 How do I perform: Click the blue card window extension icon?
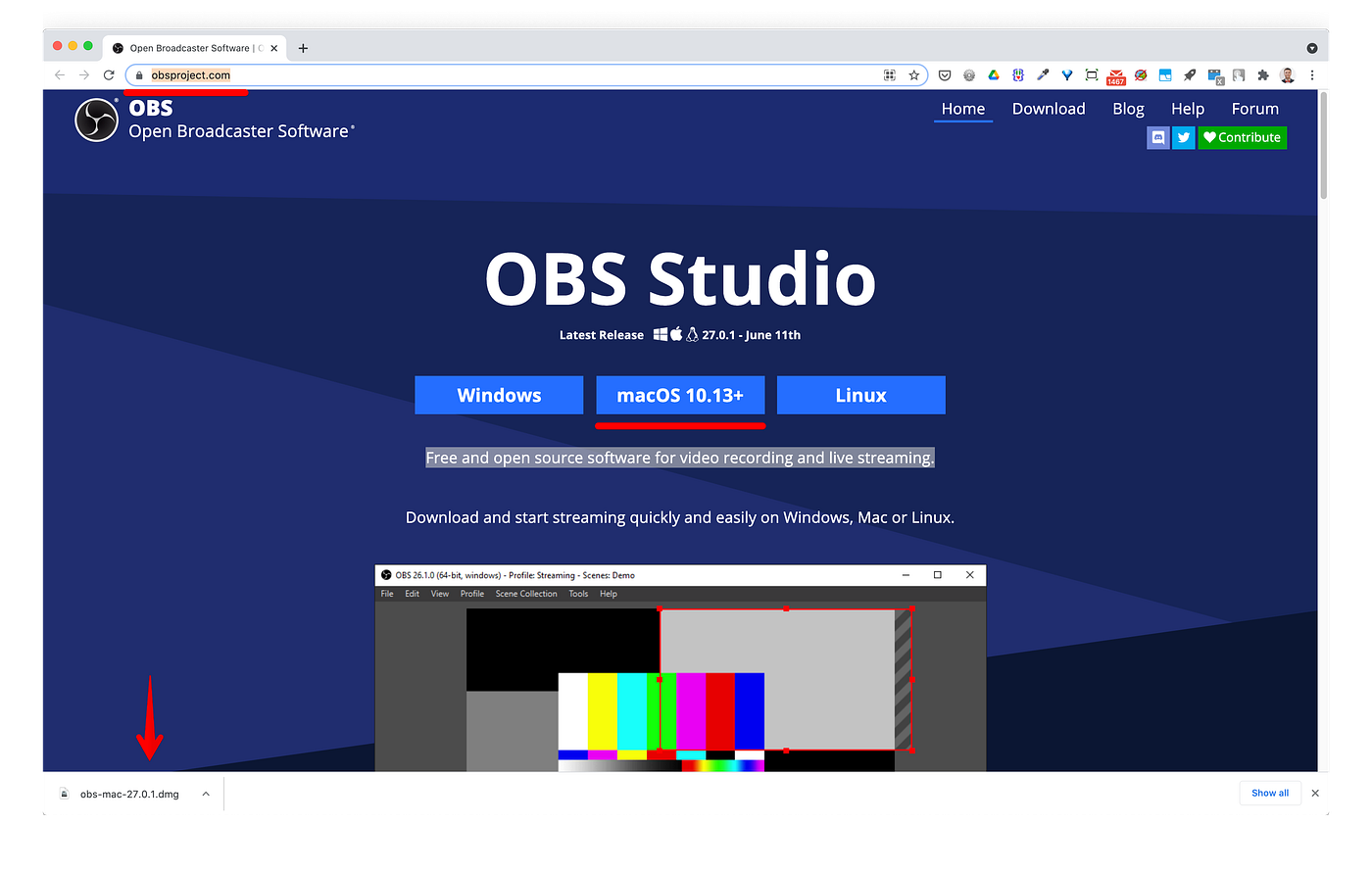coord(1165,75)
